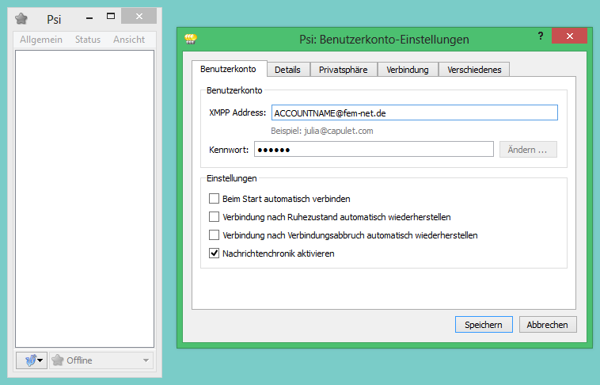This screenshot has height=385, width=600.
Task: Click the Beispiel: julia@capulet.com hint text
Action: 322,131
